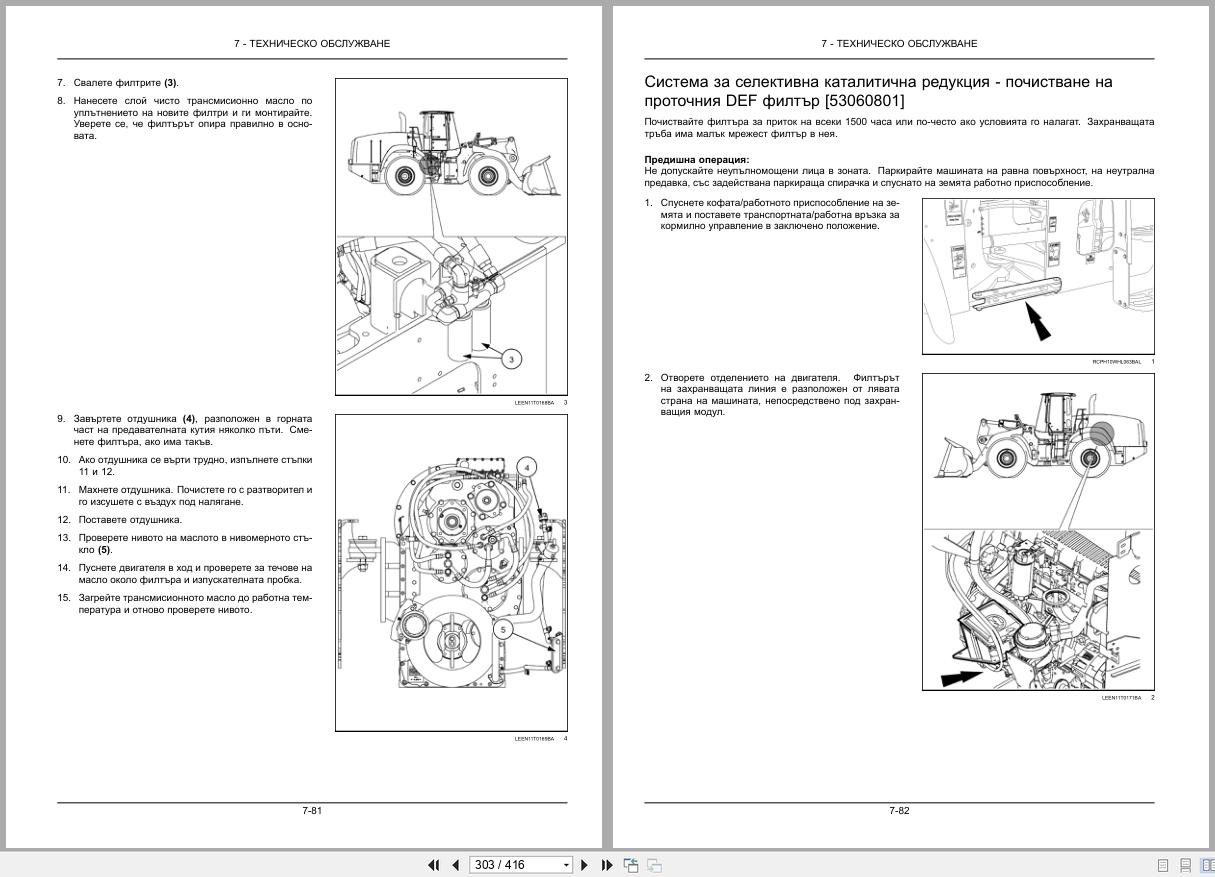1215x877 pixels.
Task: Click right page header '7 - ТЕХНИЧЕСКО ОБСЛУЖВАНЕ'
Action: pyautogui.click(x=899, y=44)
